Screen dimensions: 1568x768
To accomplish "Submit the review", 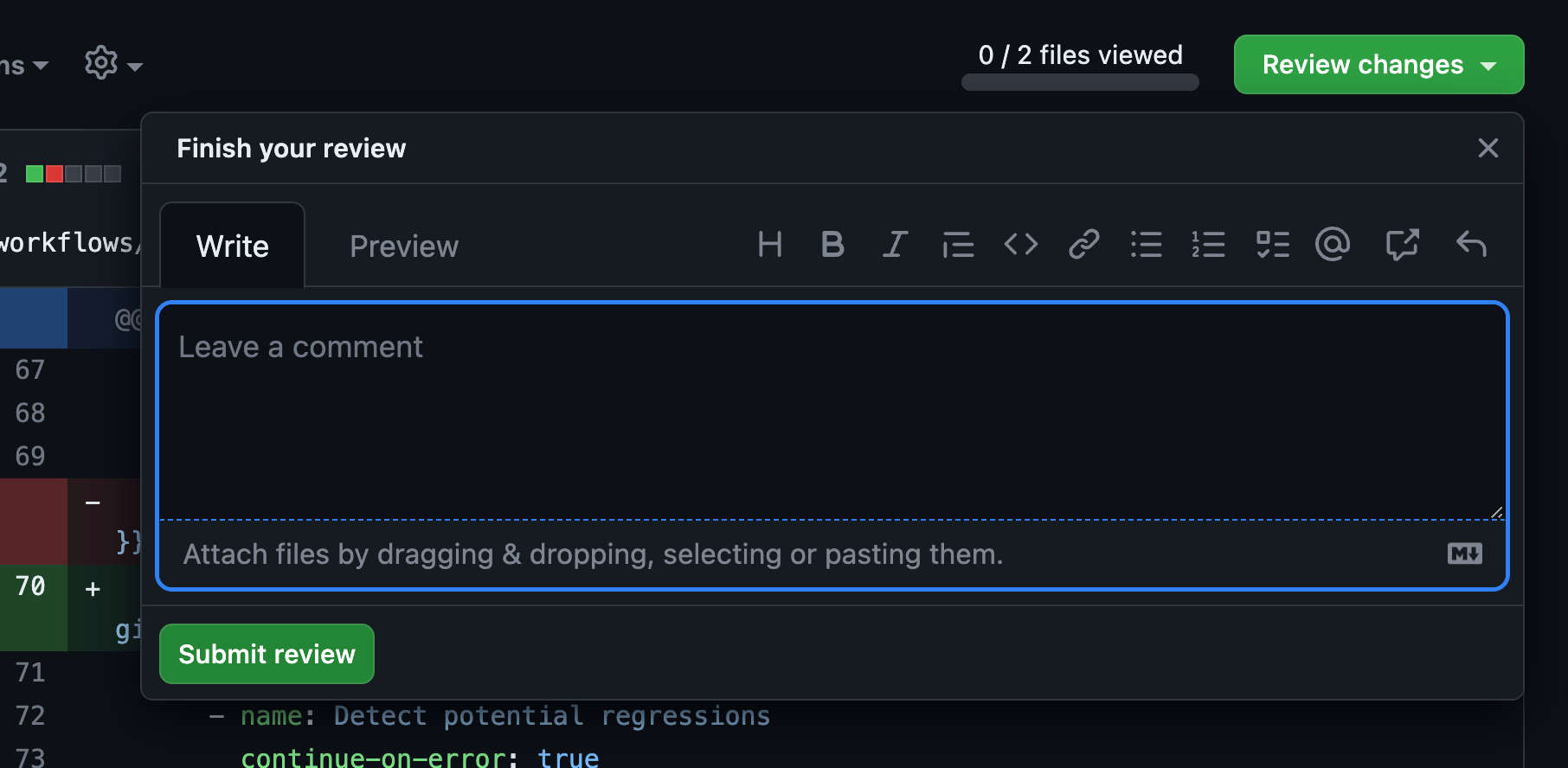I will [267, 654].
